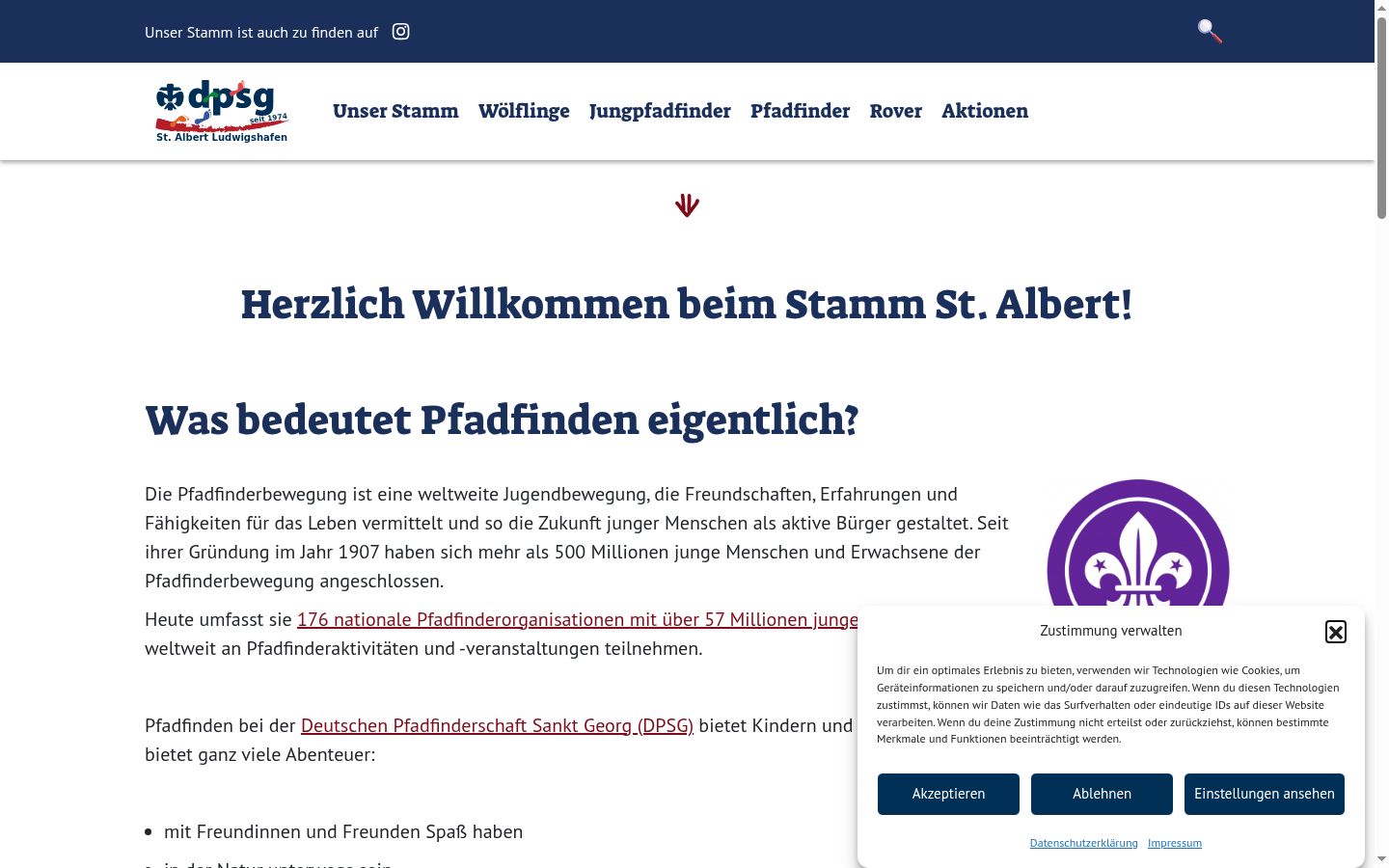Image resolution: width=1389 pixels, height=868 pixels.
Task: Open the Unser Stamm menu
Action: [395, 111]
